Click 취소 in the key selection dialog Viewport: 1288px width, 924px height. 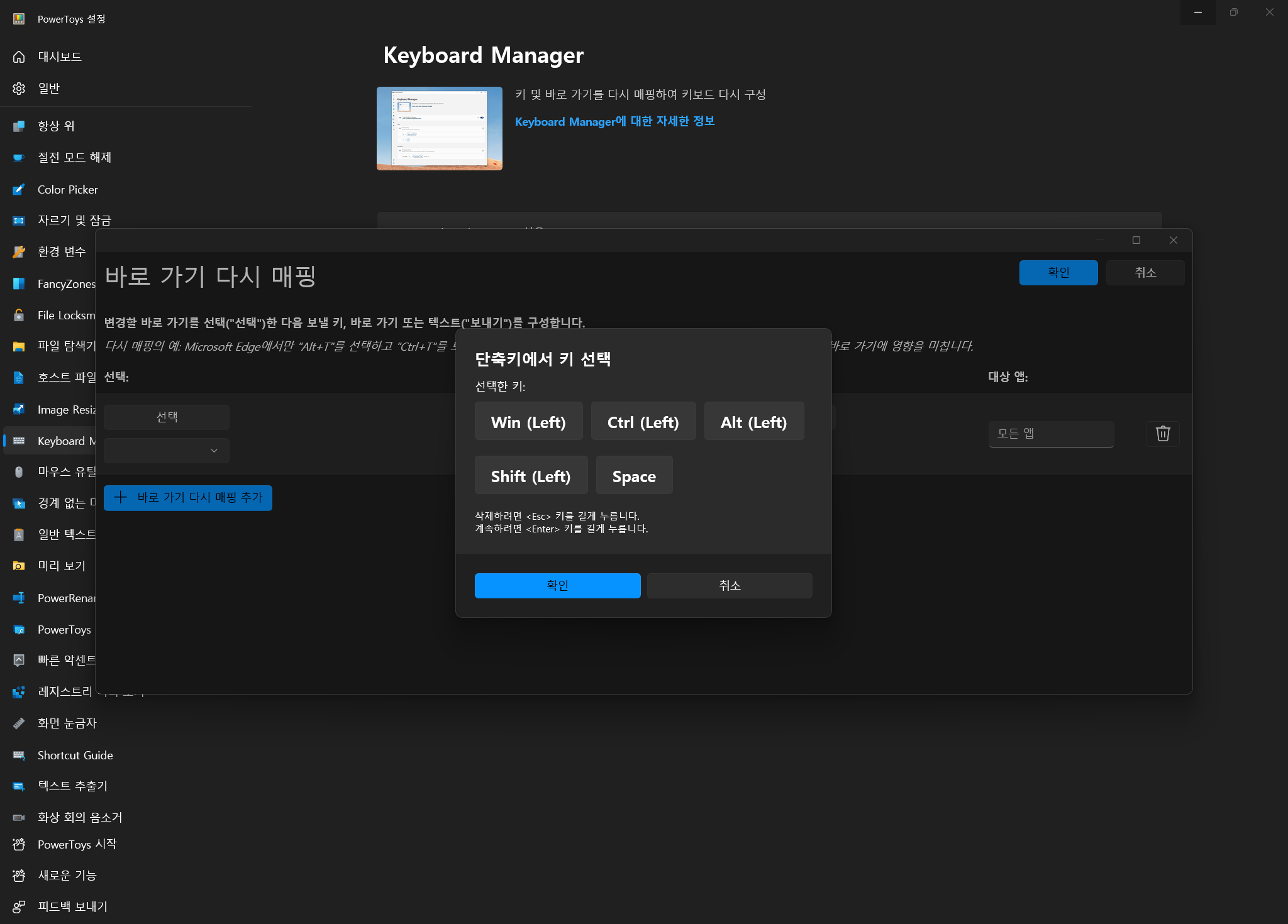point(730,585)
